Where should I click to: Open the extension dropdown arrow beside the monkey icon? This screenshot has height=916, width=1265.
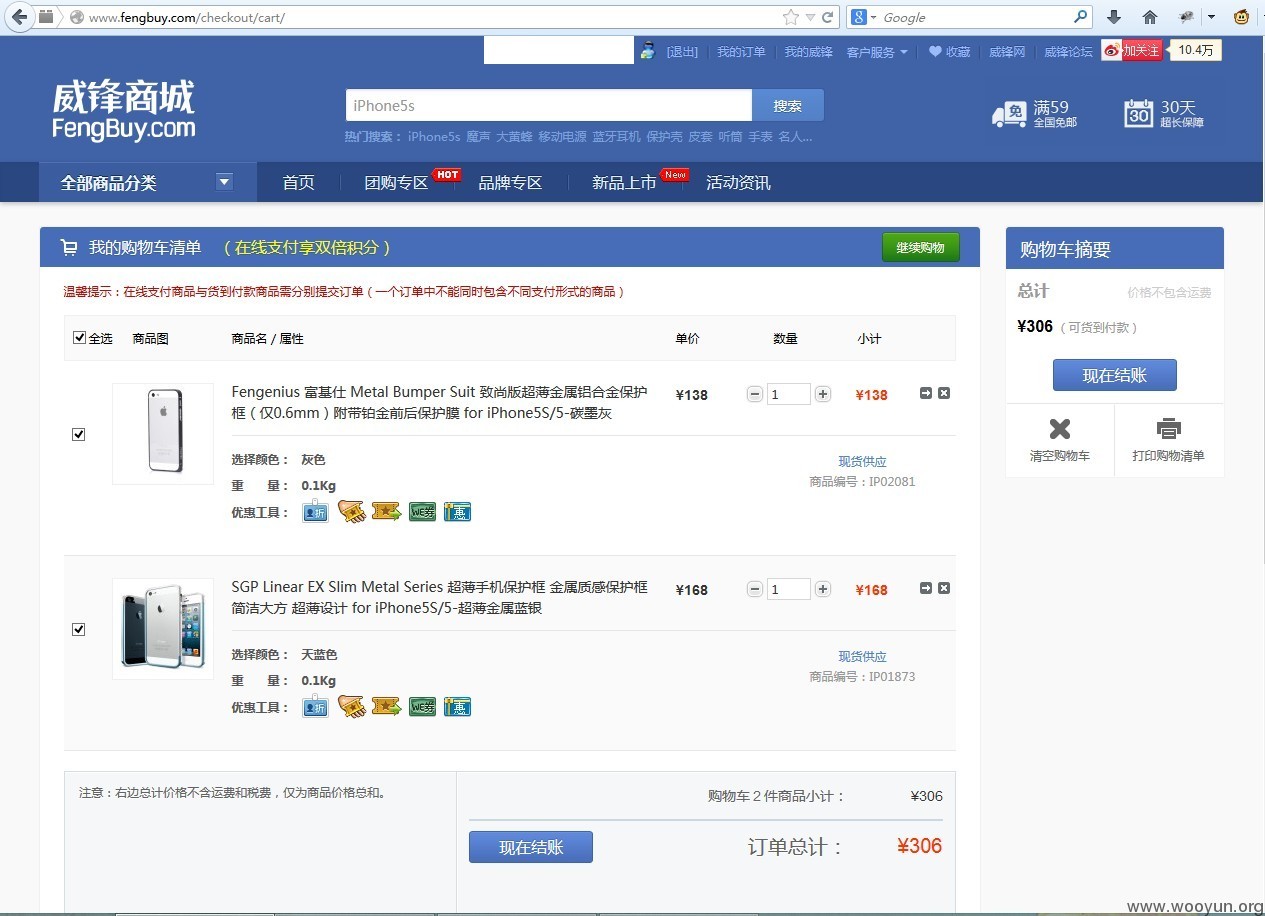pos(1211,17)
